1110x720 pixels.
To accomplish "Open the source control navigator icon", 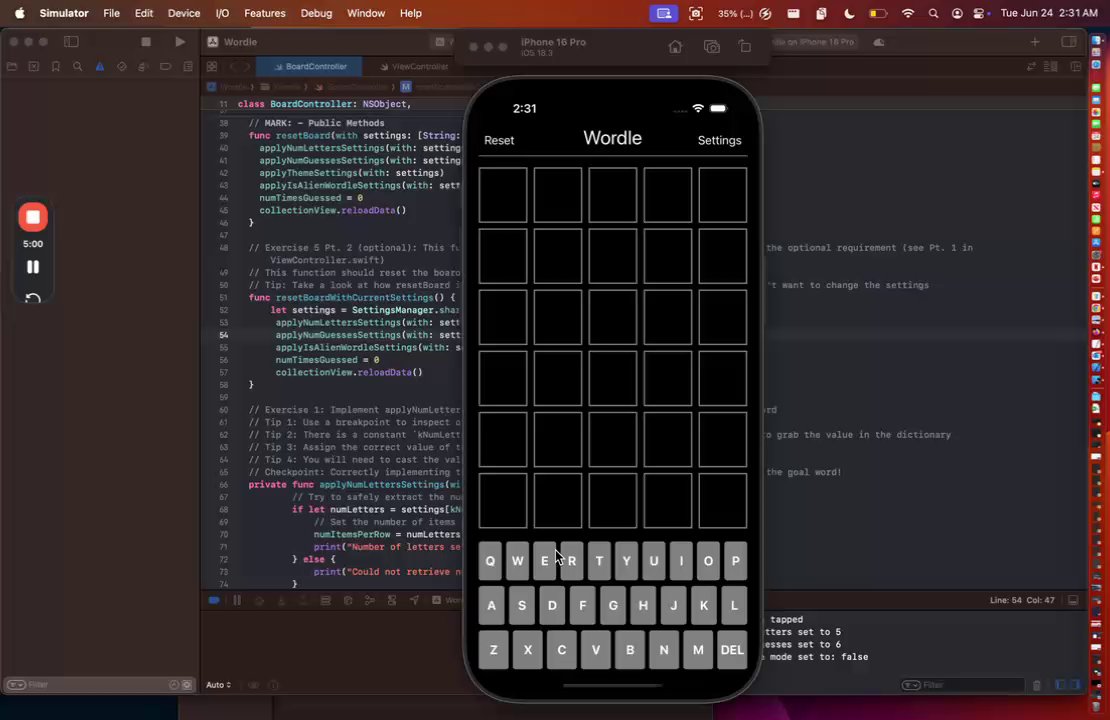I will pyautogui.click(x=34, y=67).
